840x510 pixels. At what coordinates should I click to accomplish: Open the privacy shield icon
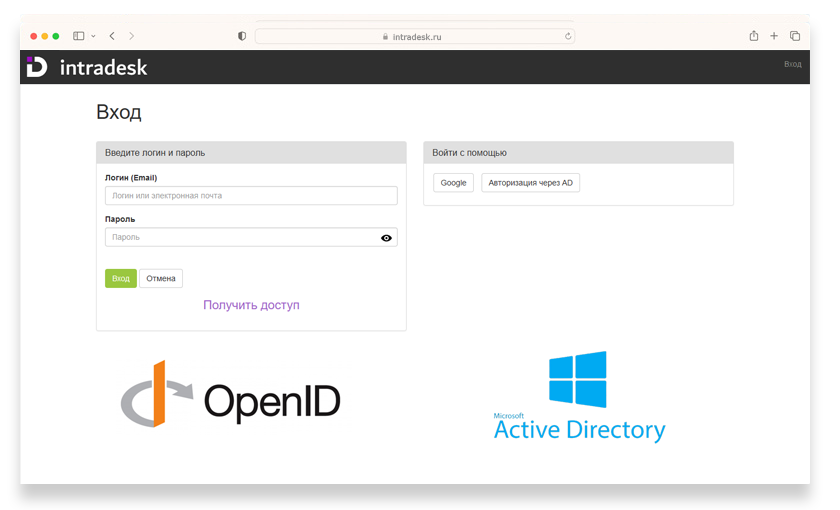[x=242, y=36]
